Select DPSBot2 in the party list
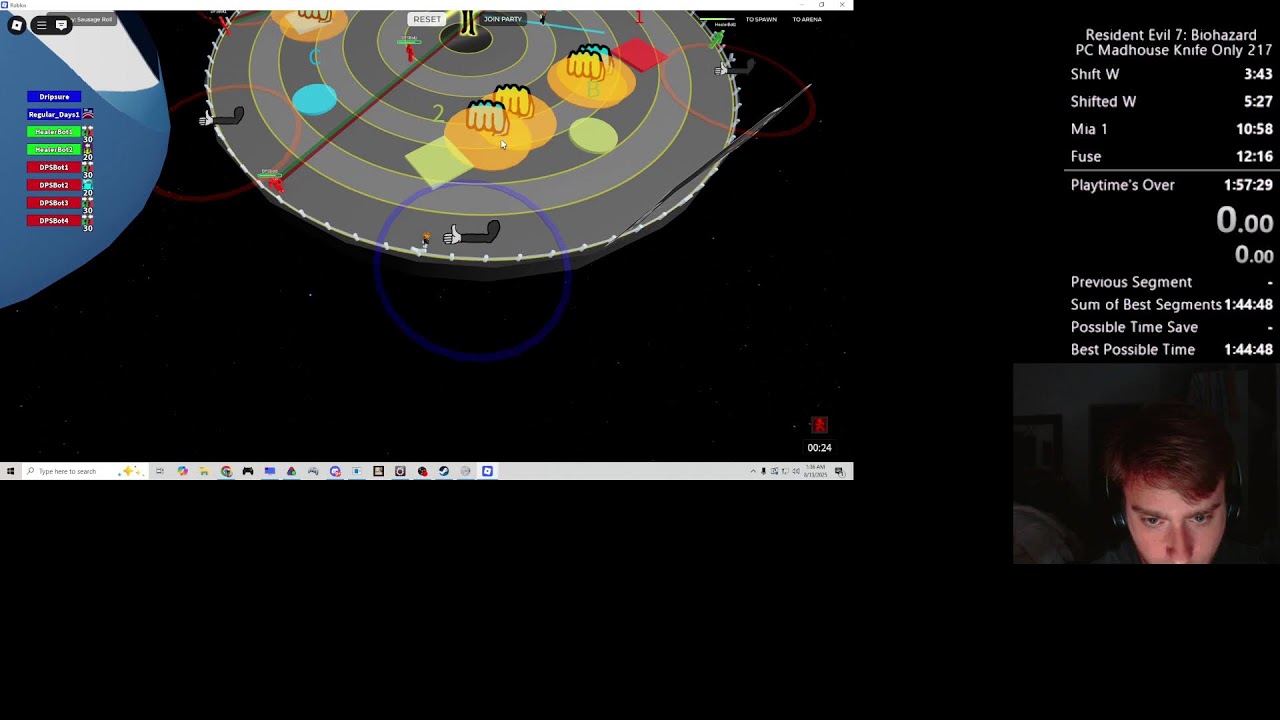The width and height of the screenshot is (1280, 720). (54, 185)
